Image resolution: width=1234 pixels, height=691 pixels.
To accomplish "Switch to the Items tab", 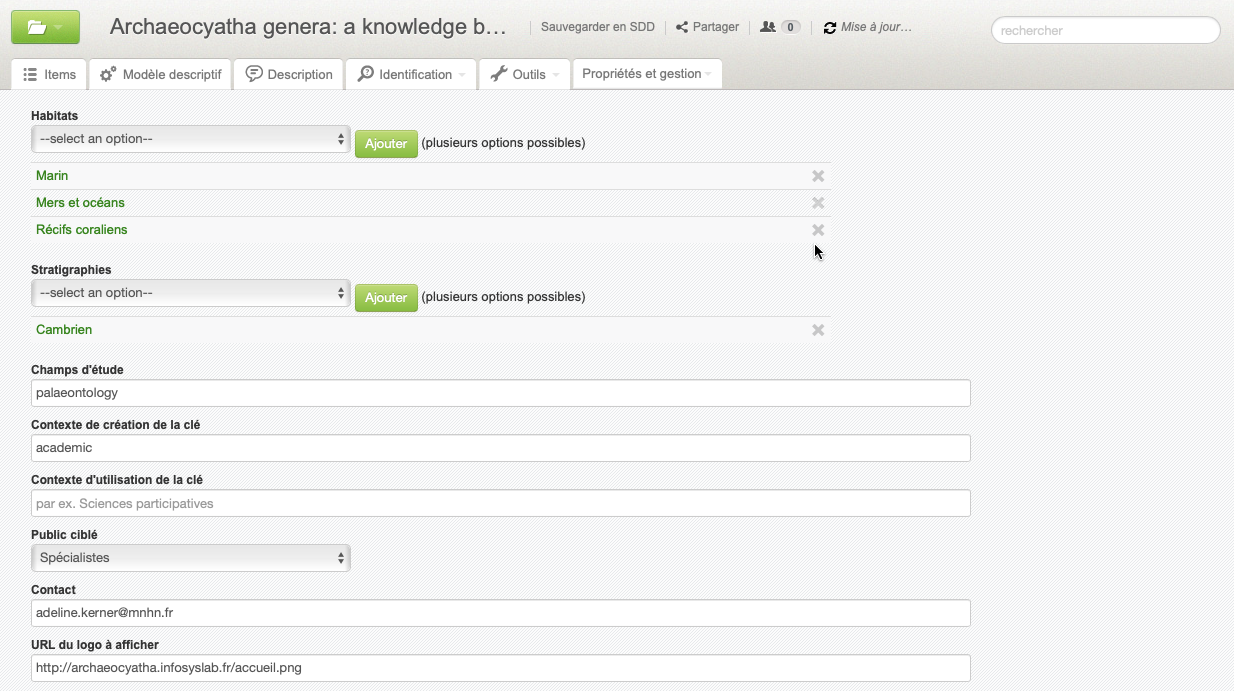I will [49, 74].
